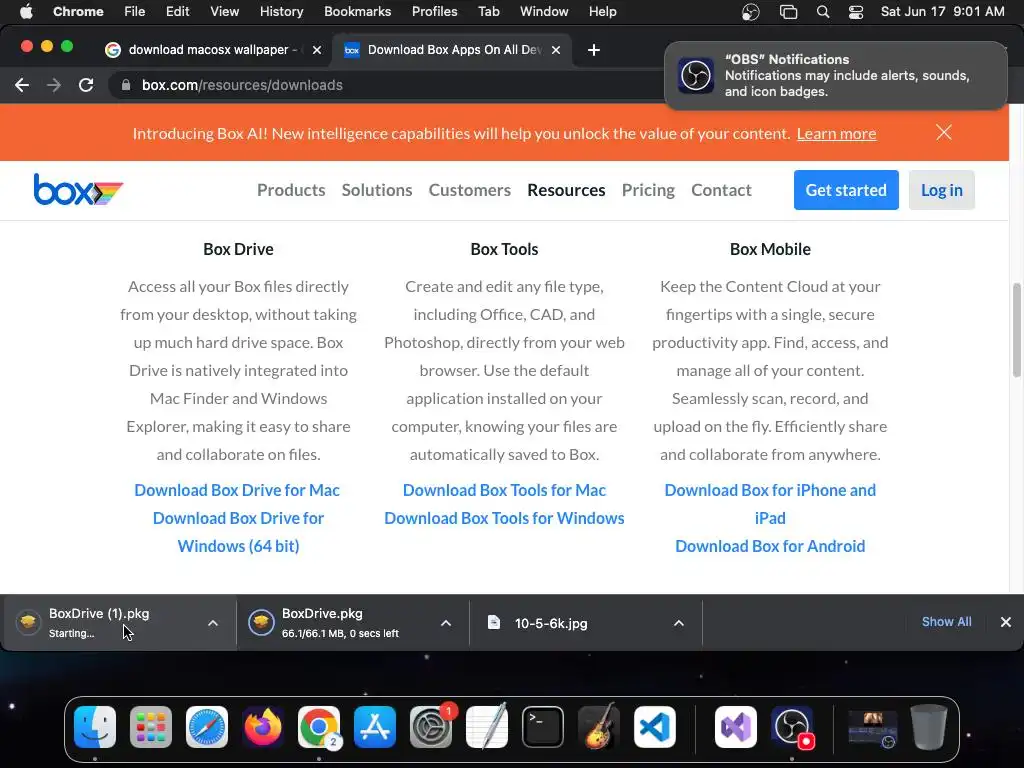Open the File menu
Viewport: 1024px width, 768px height.
pyautogui.click(x=135, y=11)
